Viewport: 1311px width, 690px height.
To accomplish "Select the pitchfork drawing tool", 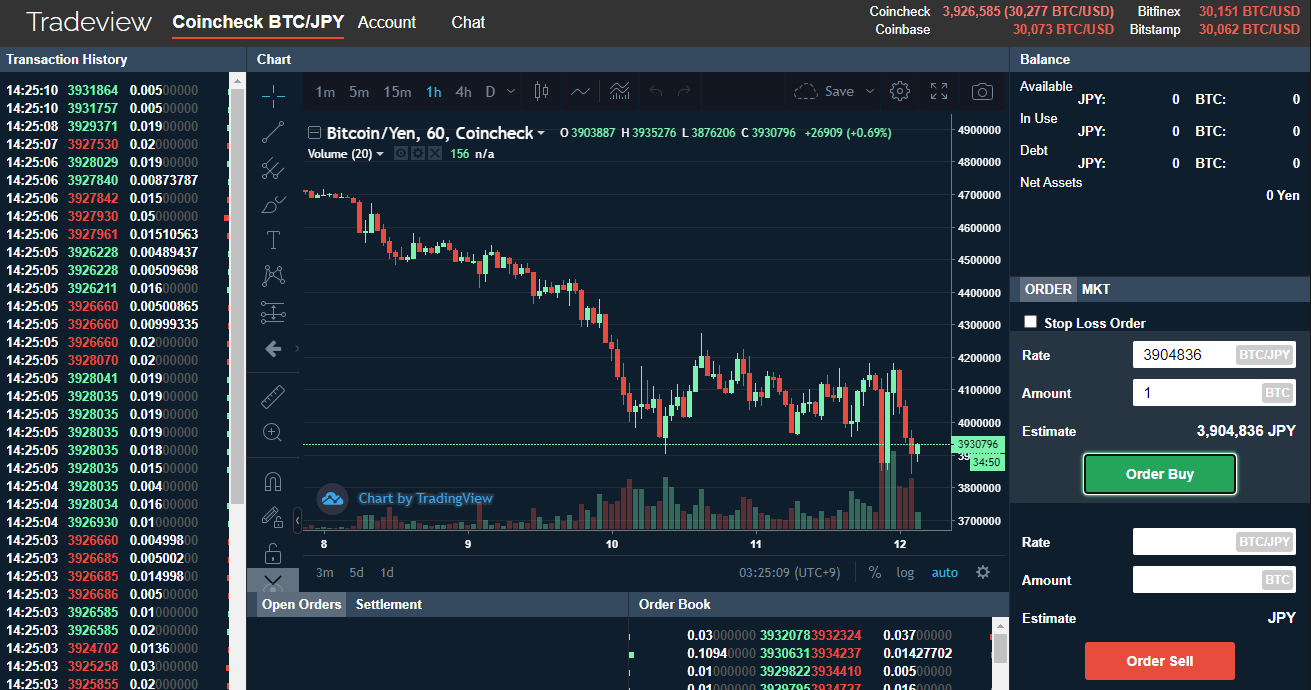I will tap(272, 168).
